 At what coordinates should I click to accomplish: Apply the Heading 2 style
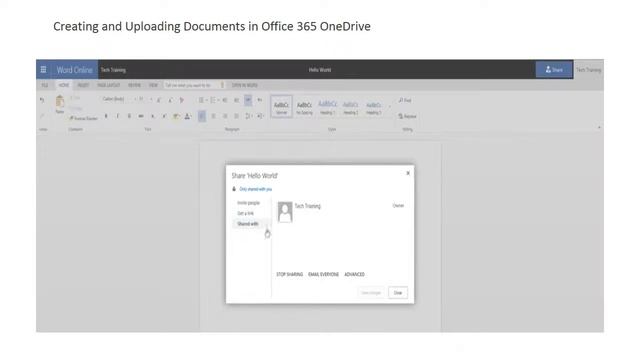coord(350,107)
